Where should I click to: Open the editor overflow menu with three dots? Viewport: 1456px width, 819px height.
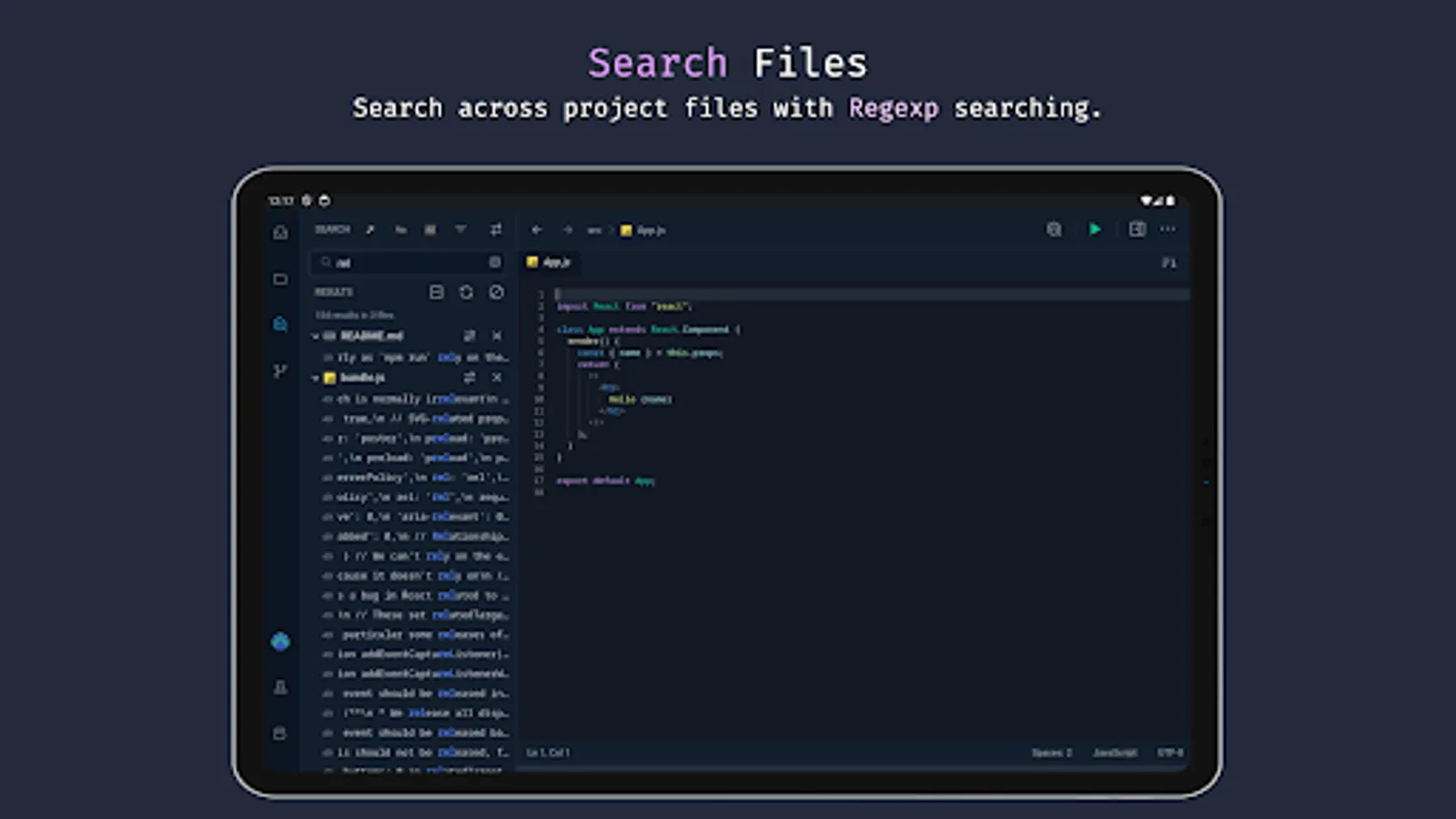(1168, 229)
